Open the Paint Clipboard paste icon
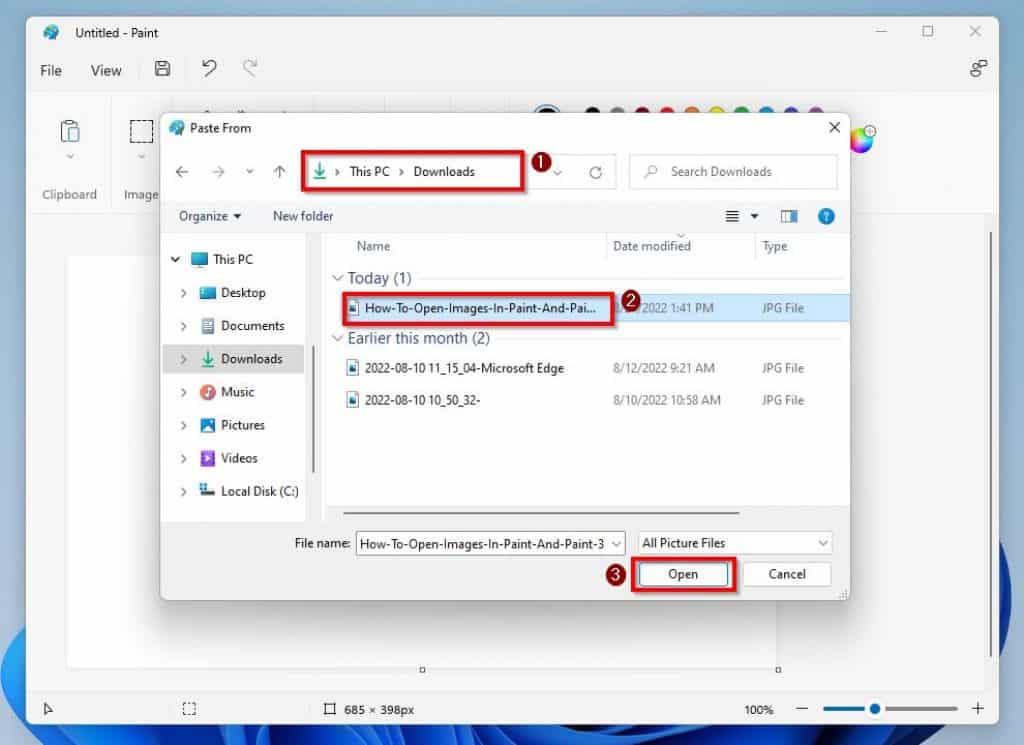Image resolution: width=1024 pixels, height=745 pixels. coord(70,131)
